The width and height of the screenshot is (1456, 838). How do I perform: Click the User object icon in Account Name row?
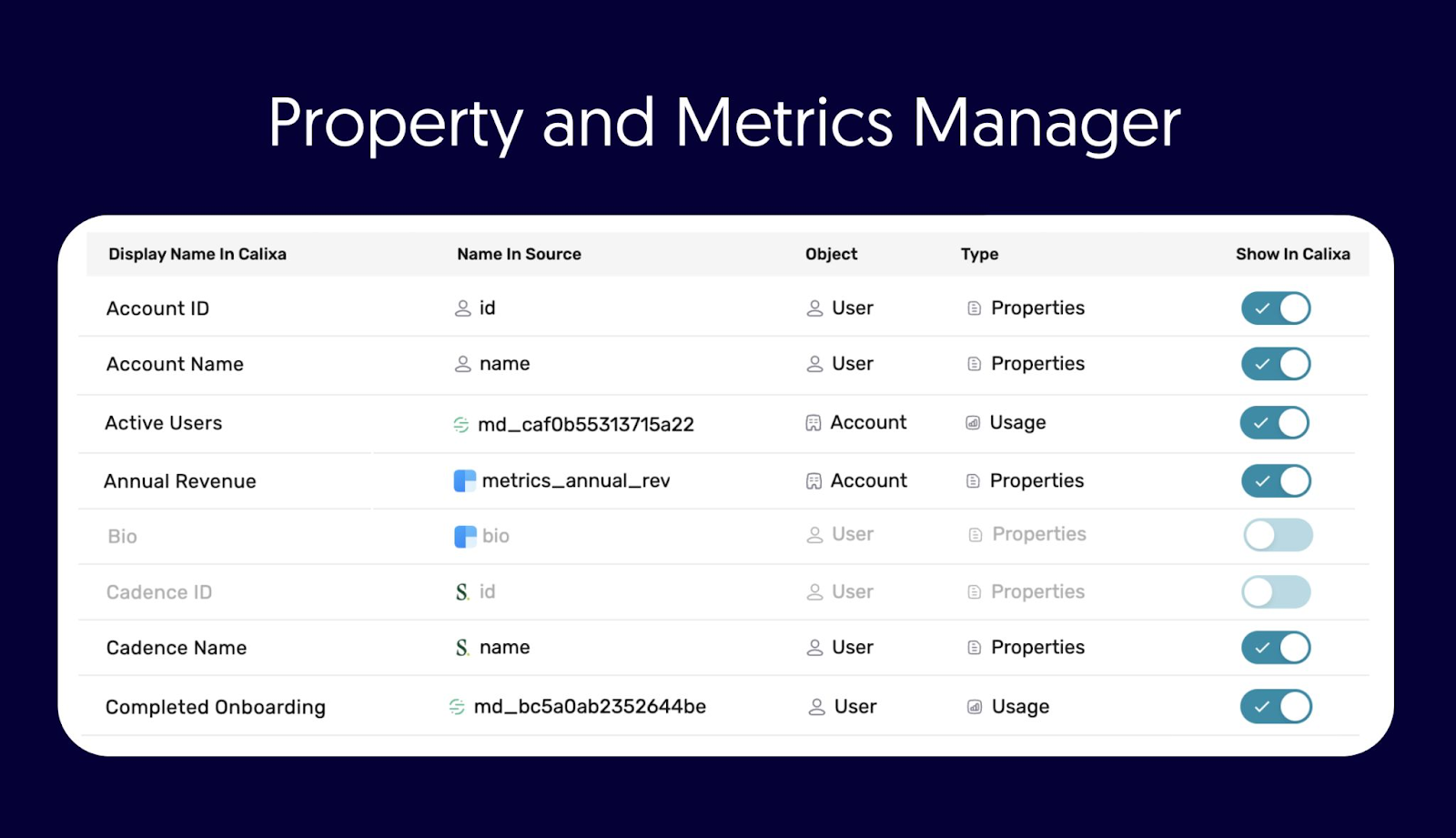(x=814, y=364)
